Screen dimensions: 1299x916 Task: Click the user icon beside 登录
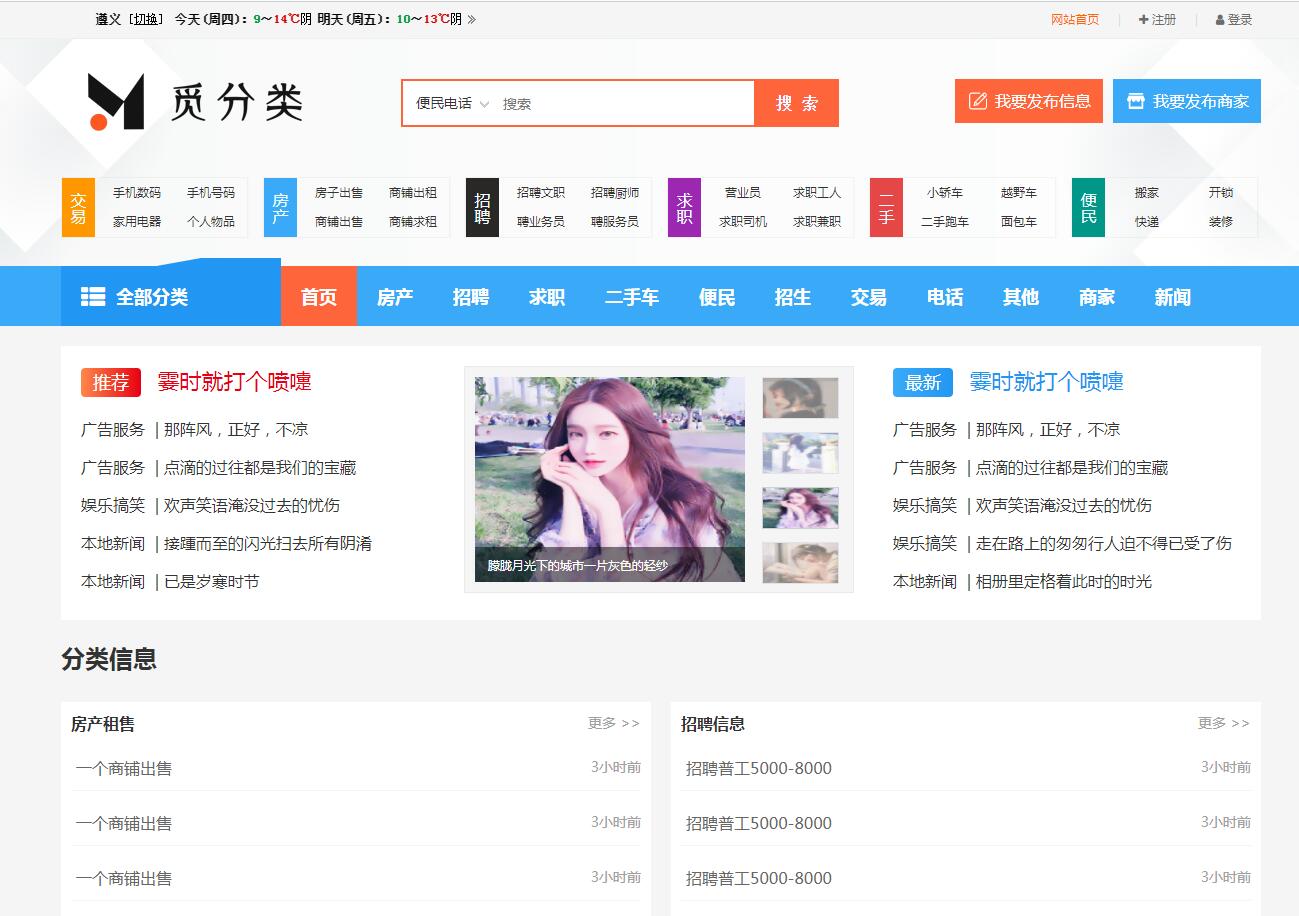(x=1220, y=20)
